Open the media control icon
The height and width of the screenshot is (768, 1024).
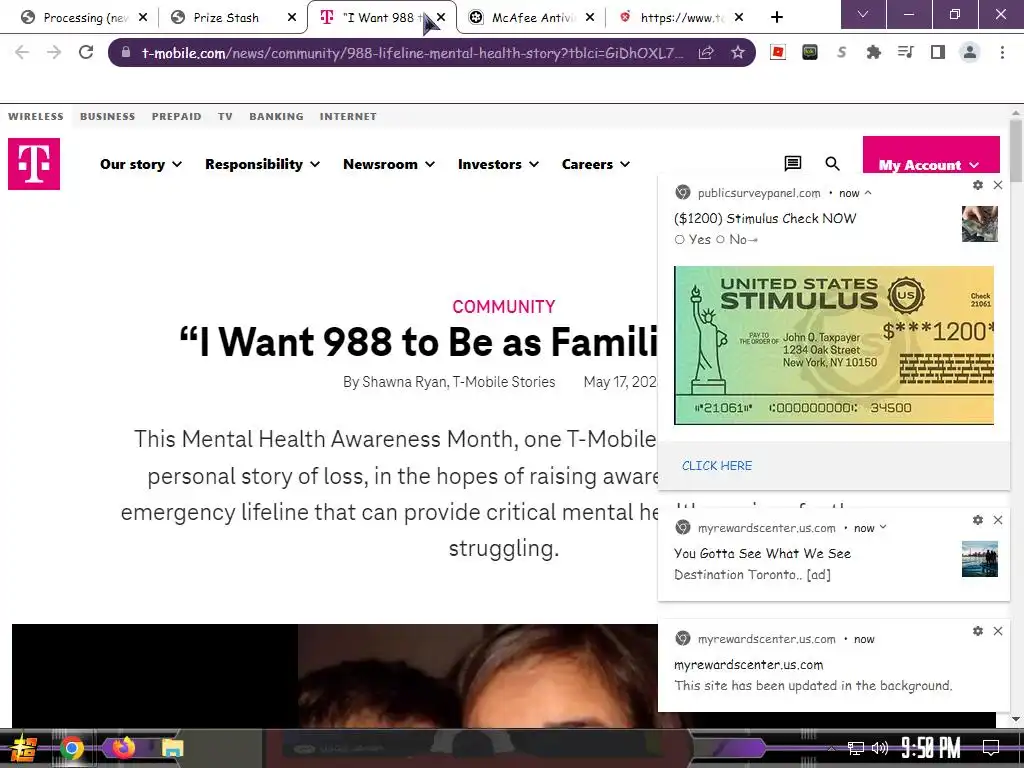tap(906, 52)
